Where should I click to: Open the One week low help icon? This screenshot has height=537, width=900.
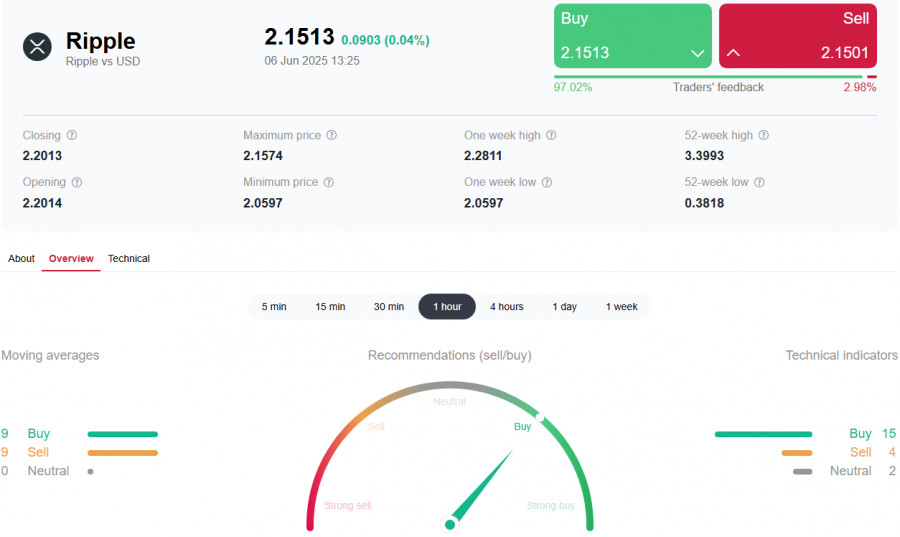(x=547, y=182)
